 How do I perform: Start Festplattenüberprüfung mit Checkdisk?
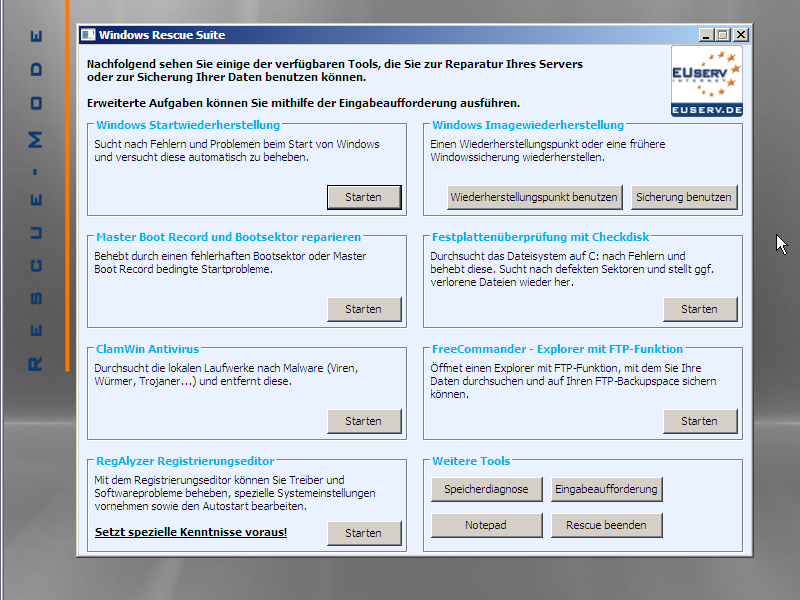point(699,309)
